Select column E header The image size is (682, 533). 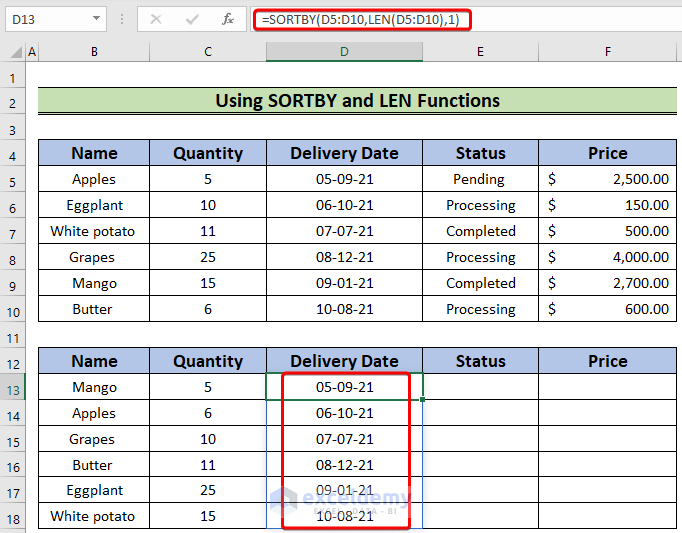tap(480, 52)
